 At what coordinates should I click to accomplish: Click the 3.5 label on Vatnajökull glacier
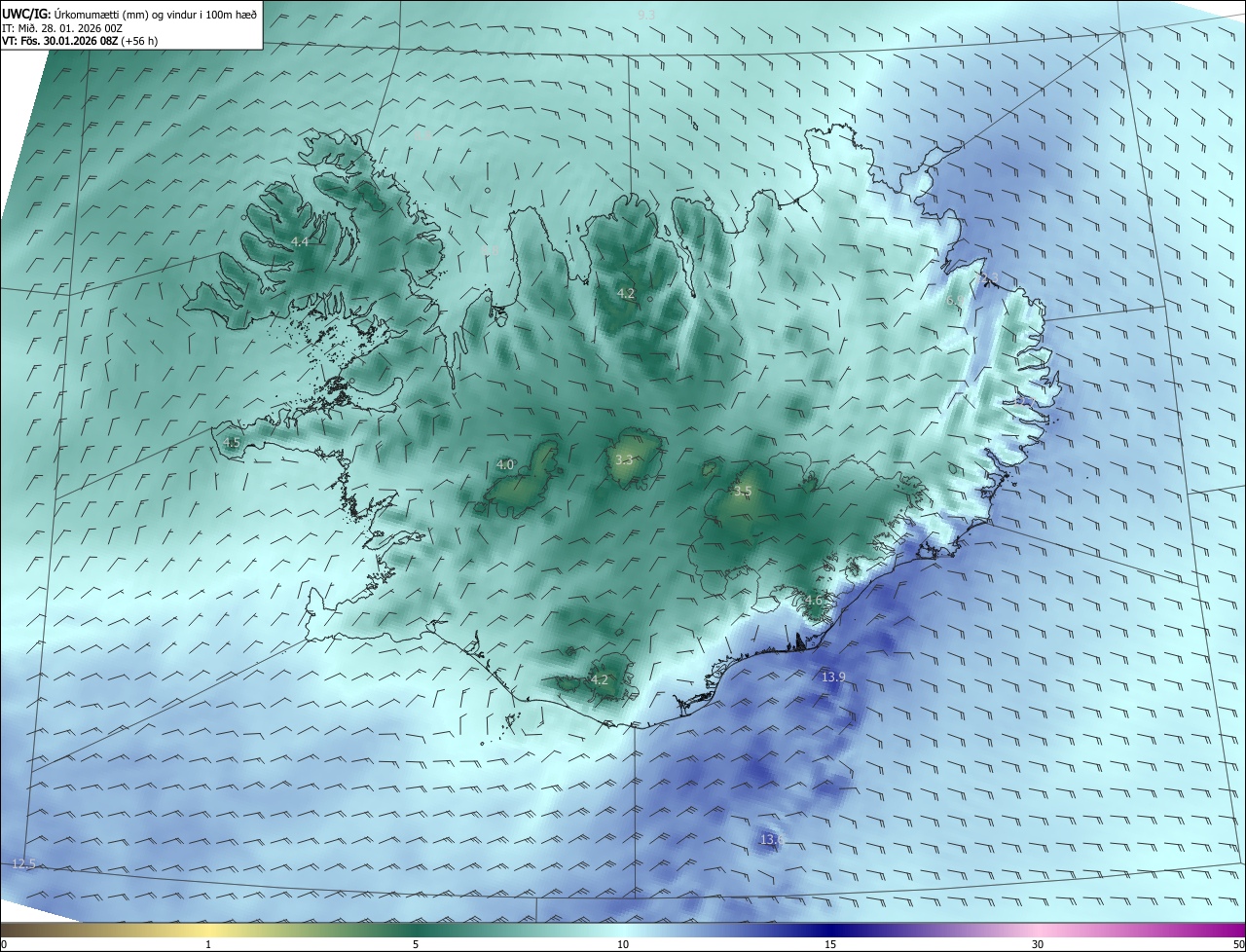coord(743,492)
